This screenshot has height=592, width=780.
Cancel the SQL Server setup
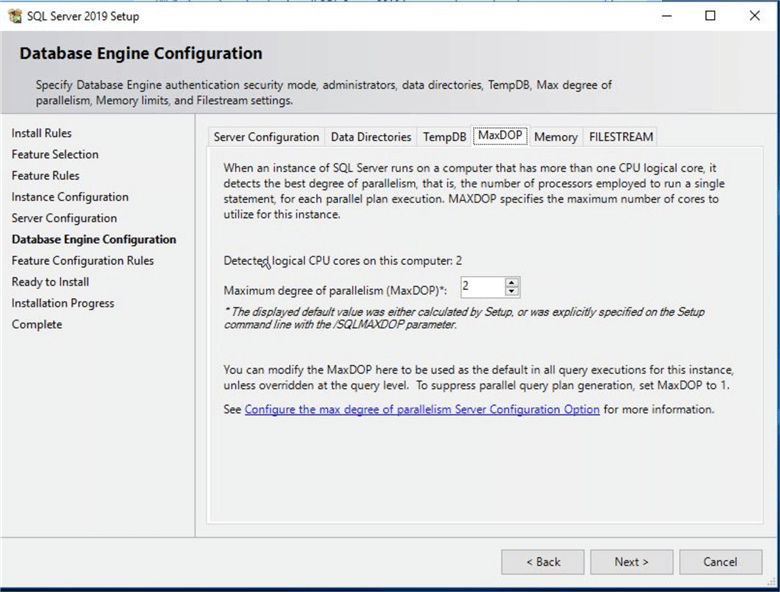tap(720, 562)
